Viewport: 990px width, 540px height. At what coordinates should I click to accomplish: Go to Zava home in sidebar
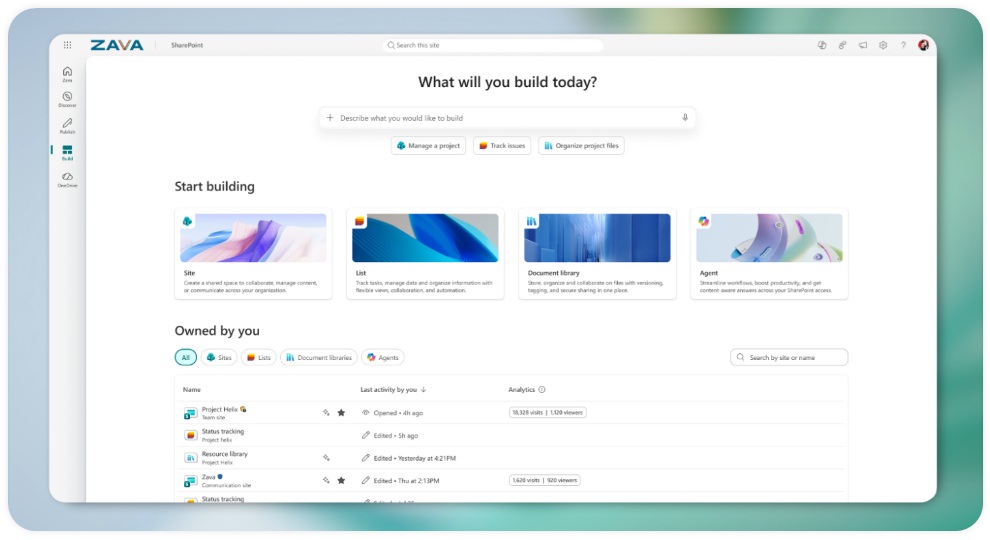tap(68, 74)
